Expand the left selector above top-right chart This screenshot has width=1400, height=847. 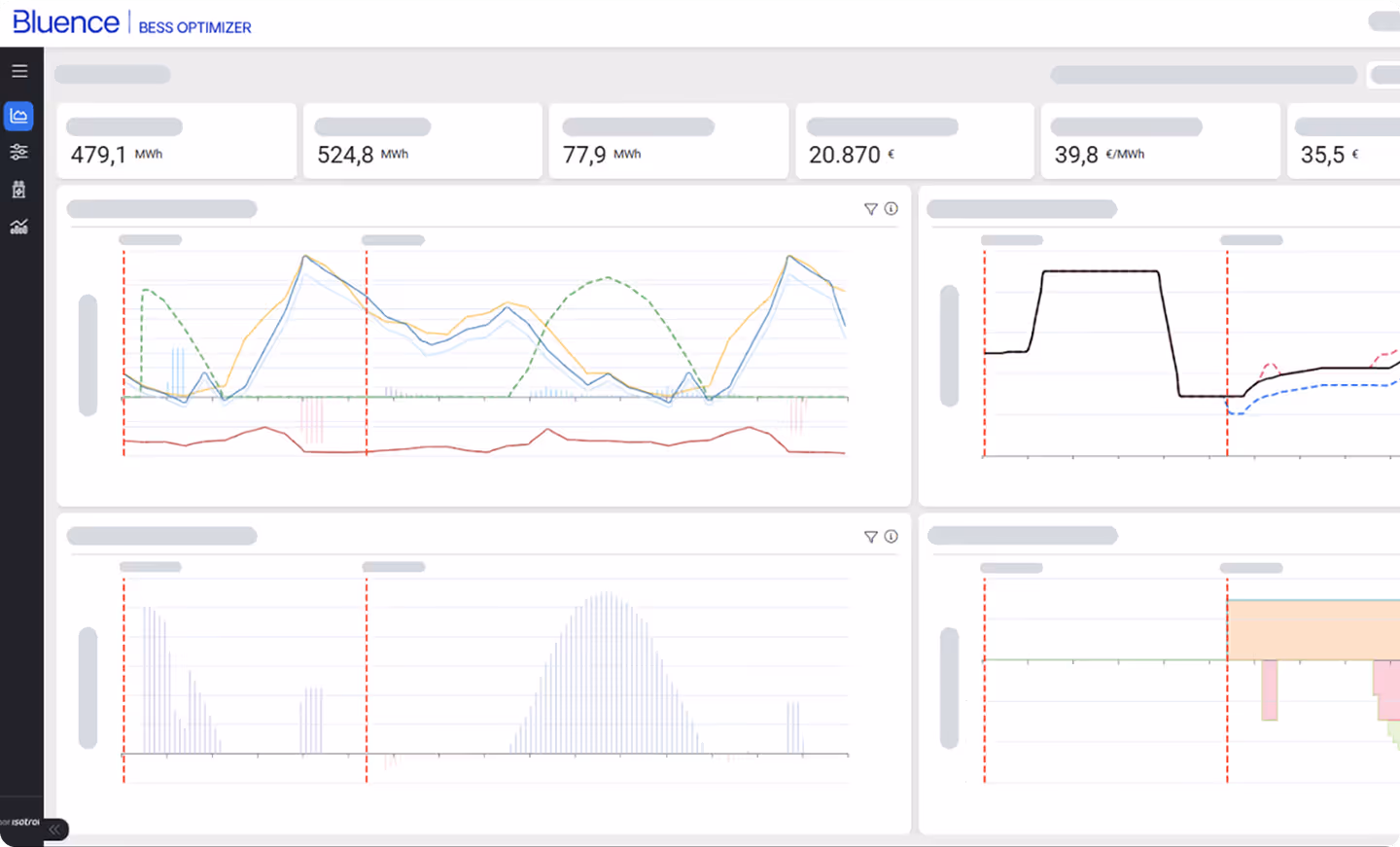coord(1011,239)
